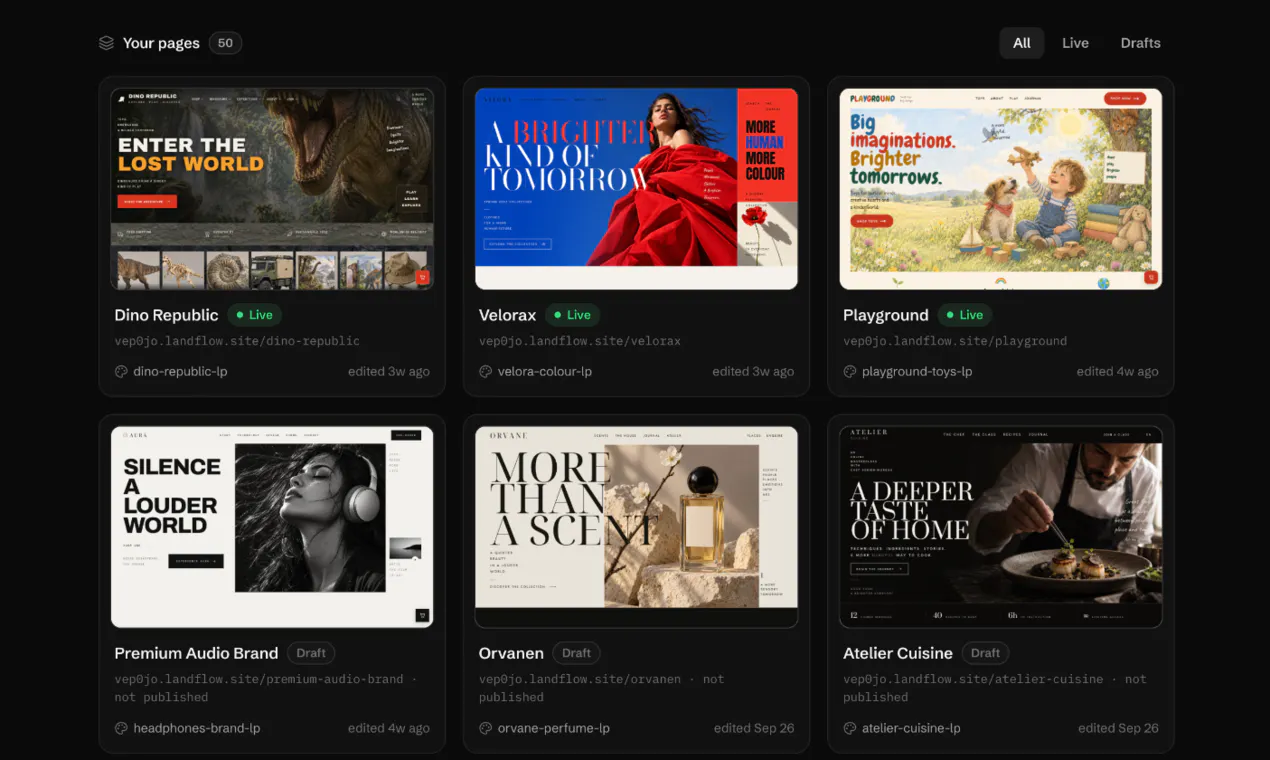Open the Velorax page thumbnail
This screenshot has height=760, width=1270.
636,189
